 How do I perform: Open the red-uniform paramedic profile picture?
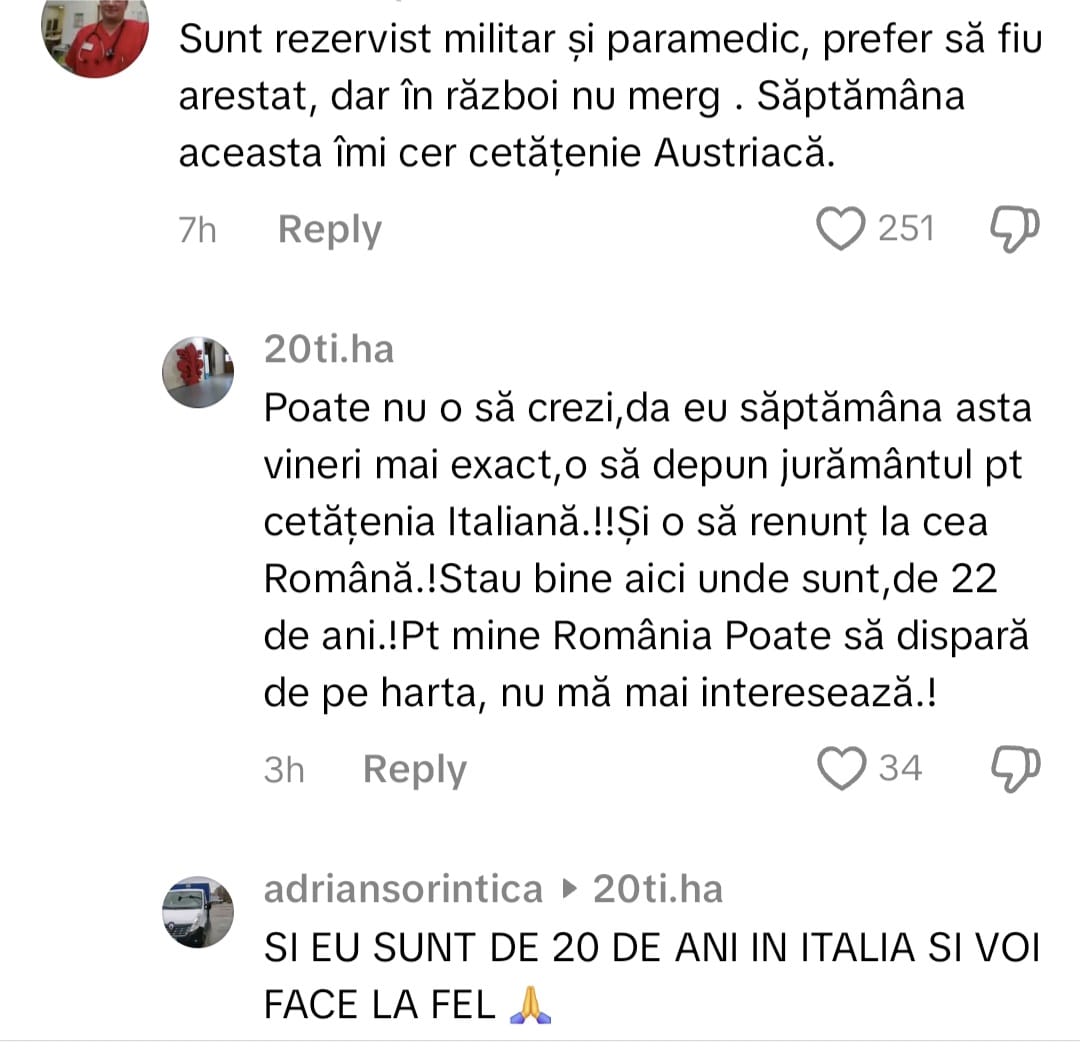[x=95, y=36]
